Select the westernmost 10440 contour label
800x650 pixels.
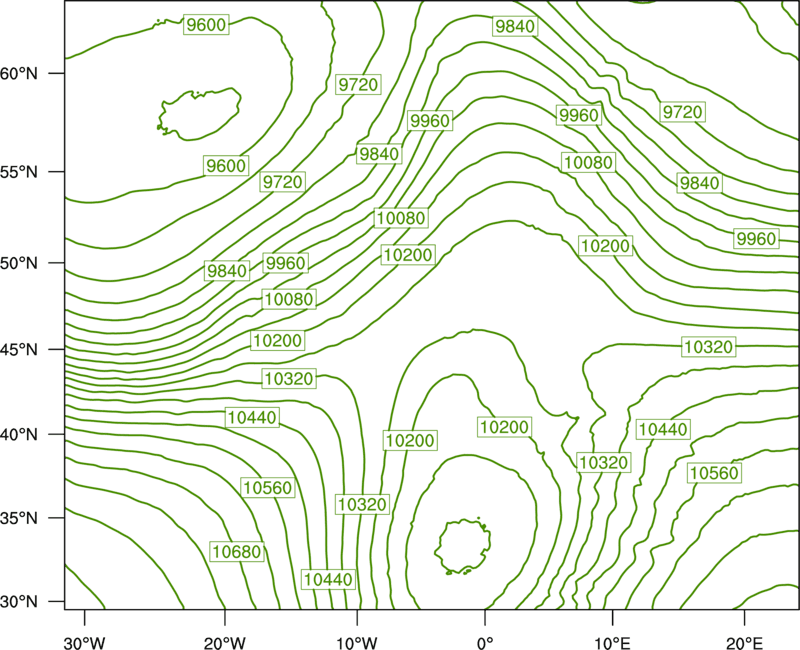point(252,418)
